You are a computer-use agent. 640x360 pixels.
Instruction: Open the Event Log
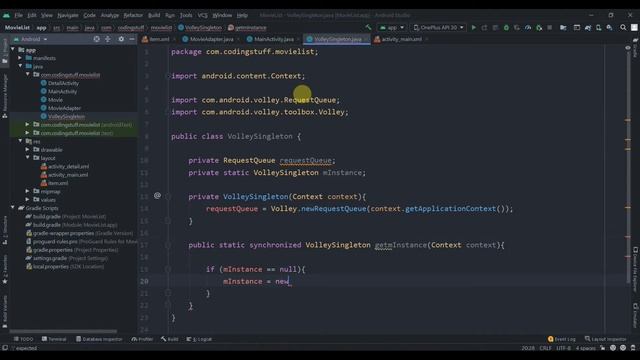562,339
